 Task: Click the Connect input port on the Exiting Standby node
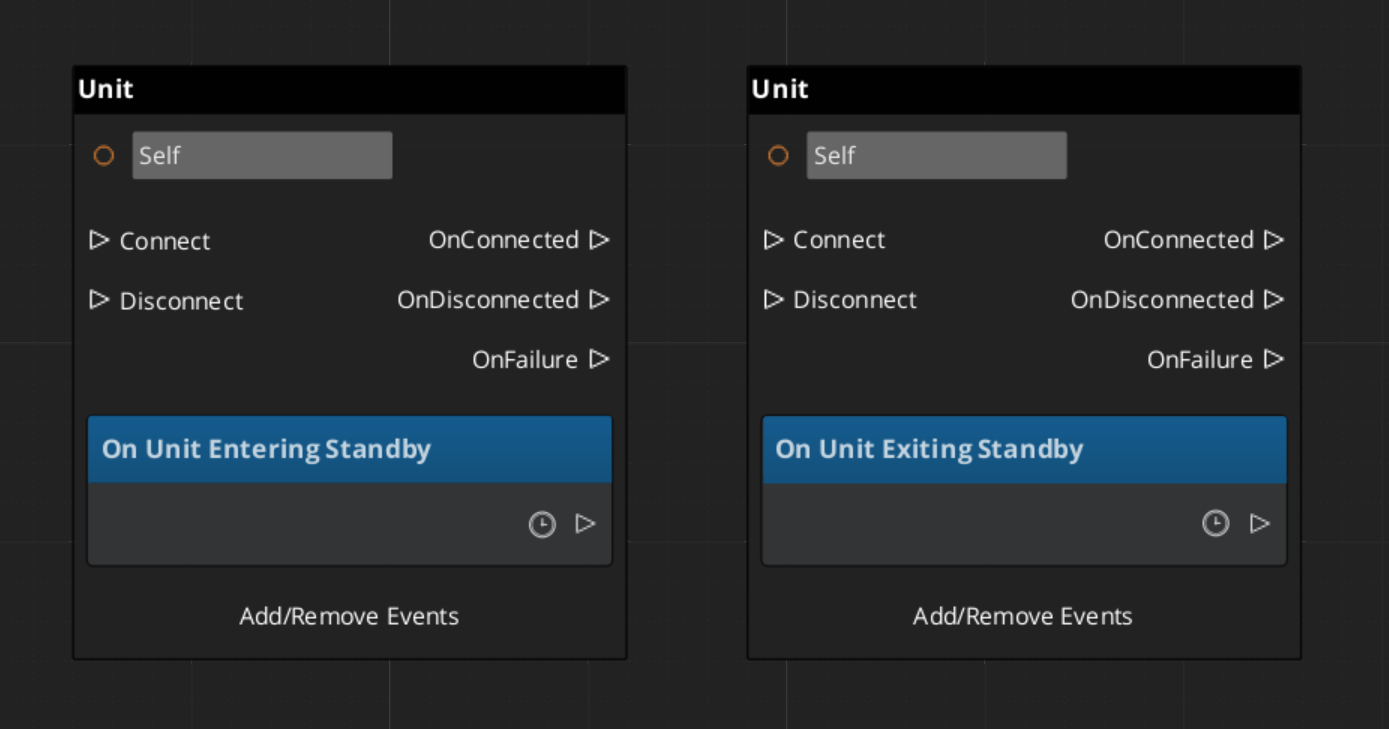tap(773, 240)
